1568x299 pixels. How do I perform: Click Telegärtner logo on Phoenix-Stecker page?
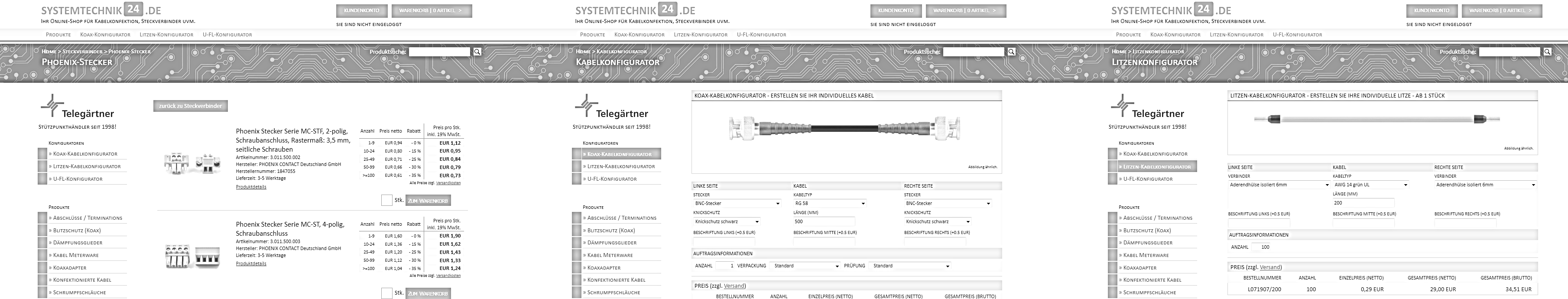[x=77, y=108]
